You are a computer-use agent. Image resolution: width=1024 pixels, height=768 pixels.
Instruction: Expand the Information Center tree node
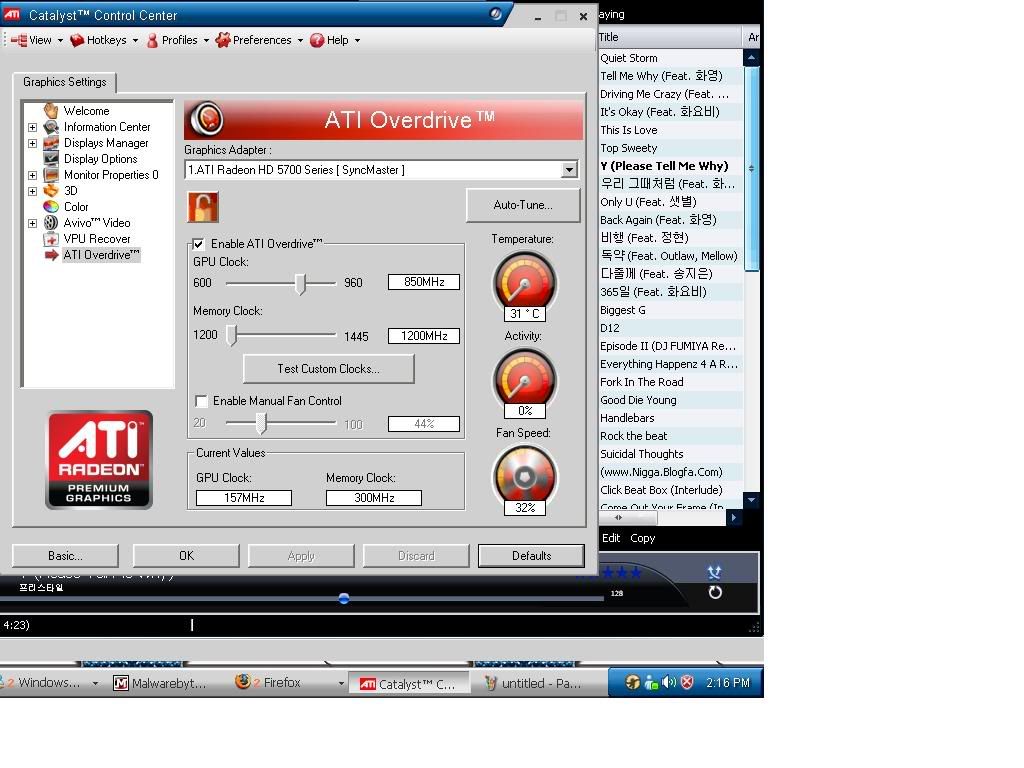pyautogui.click(x=32, y=127)
